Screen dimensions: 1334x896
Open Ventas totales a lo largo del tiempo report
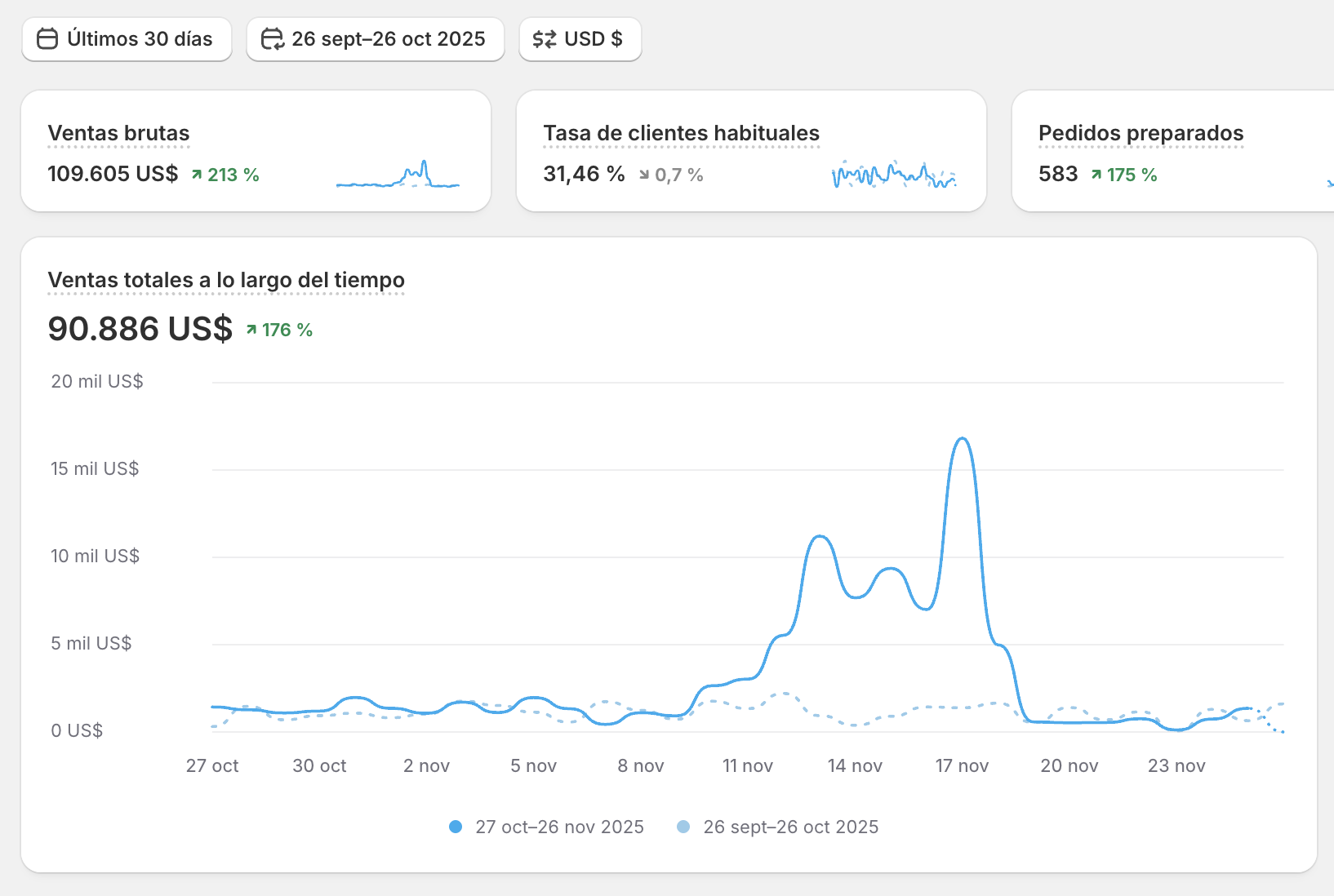226,280
